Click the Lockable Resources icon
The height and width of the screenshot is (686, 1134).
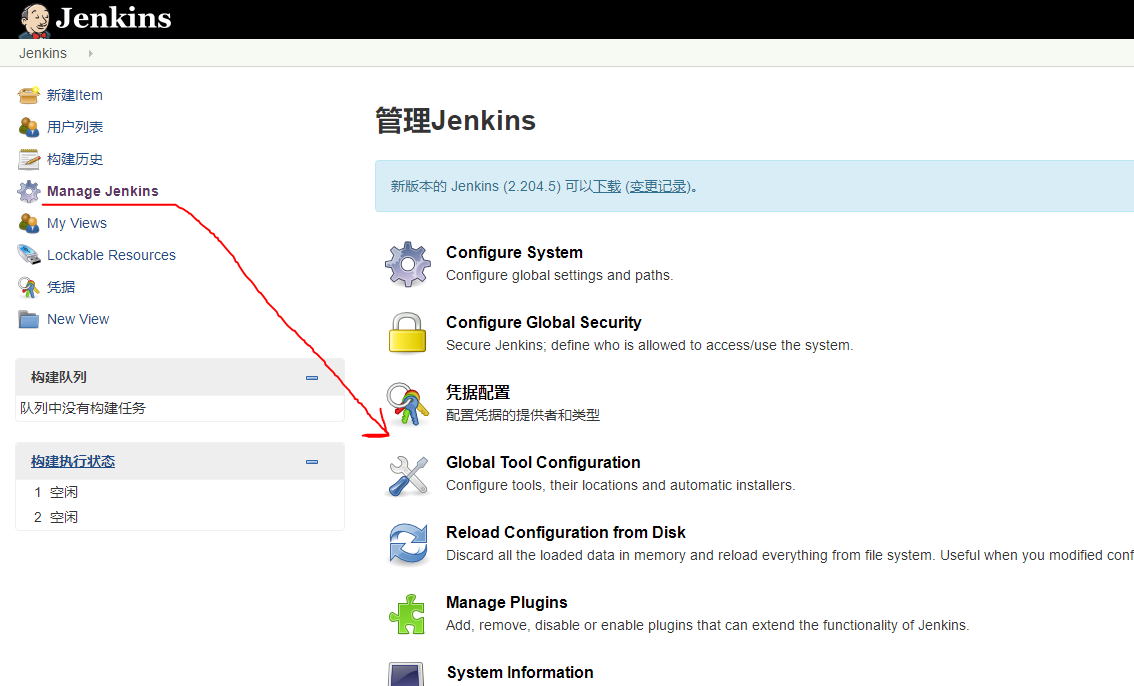click(29, 255)
